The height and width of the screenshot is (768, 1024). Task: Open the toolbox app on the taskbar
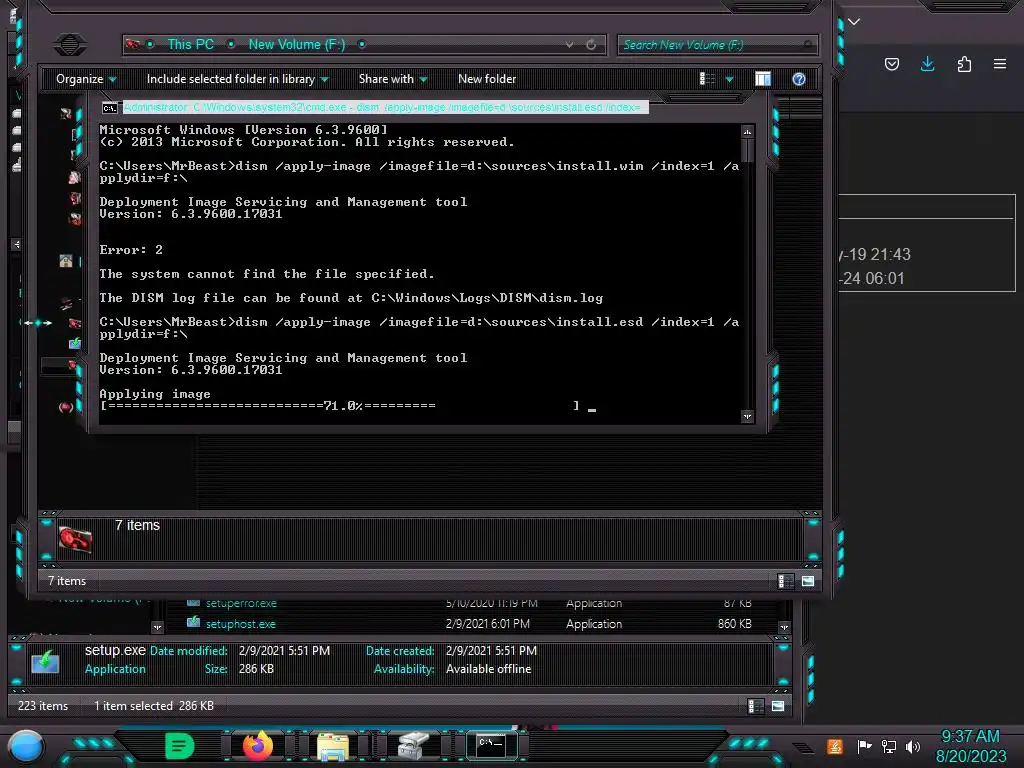click(x=413, y=746)
